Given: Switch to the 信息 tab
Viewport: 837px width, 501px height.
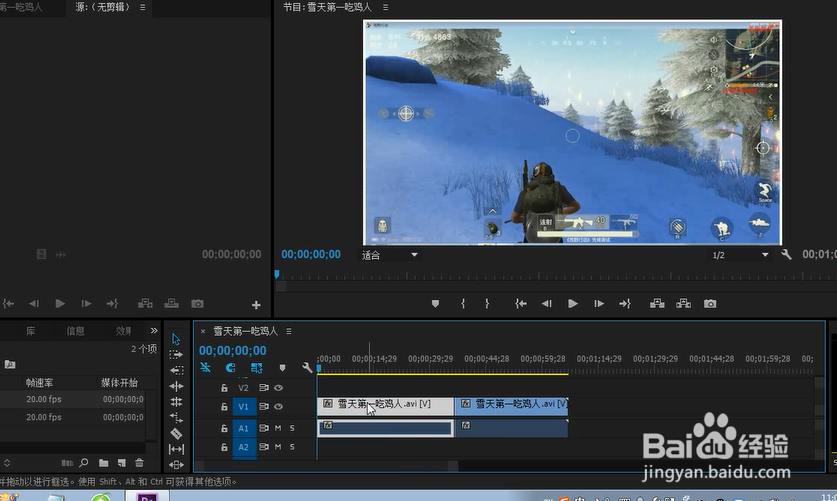Looking at the screenshot, I should click(x=75, y=331).
